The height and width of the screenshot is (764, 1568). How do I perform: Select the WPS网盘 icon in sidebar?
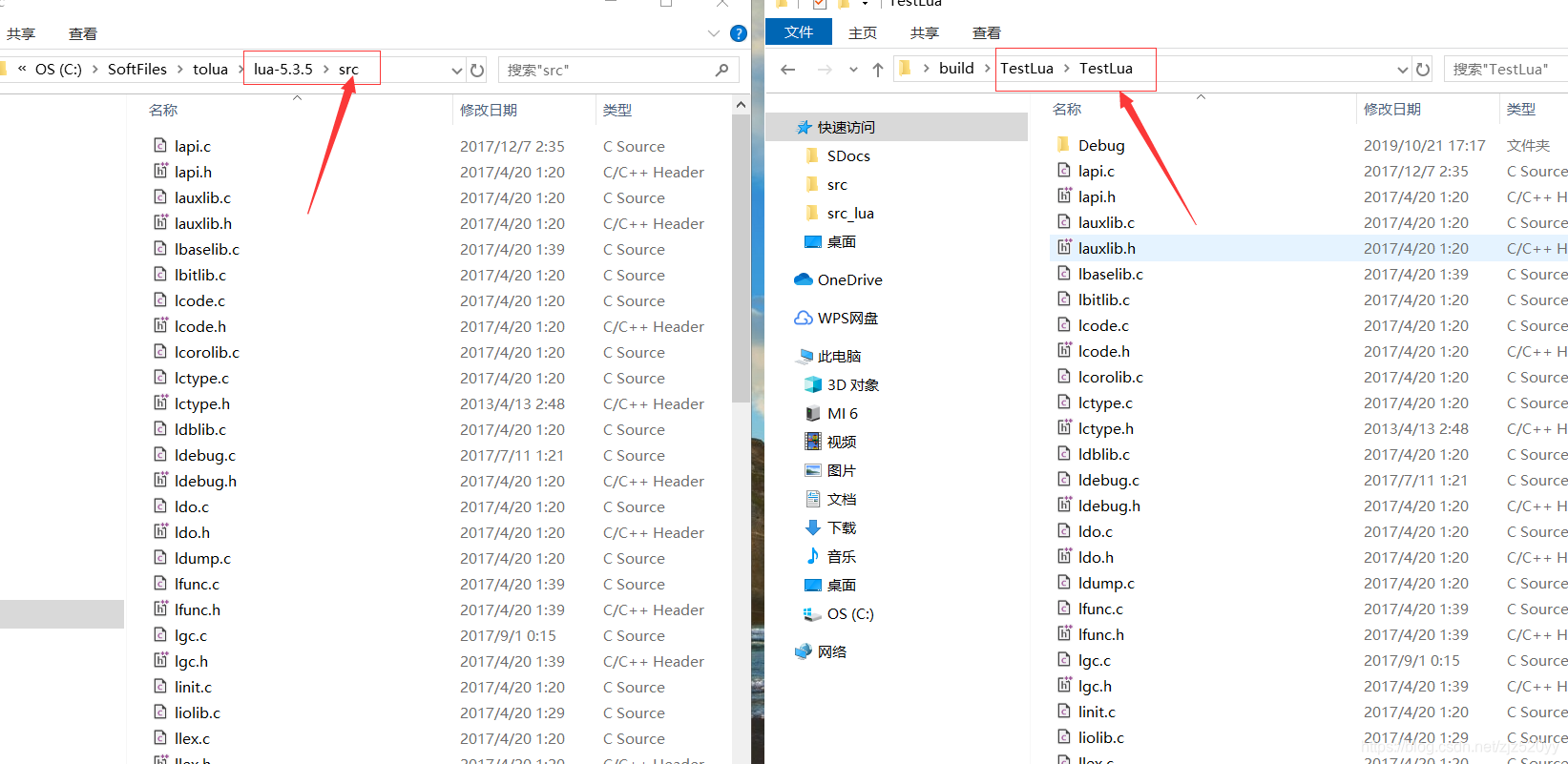[x=804, y=318]
